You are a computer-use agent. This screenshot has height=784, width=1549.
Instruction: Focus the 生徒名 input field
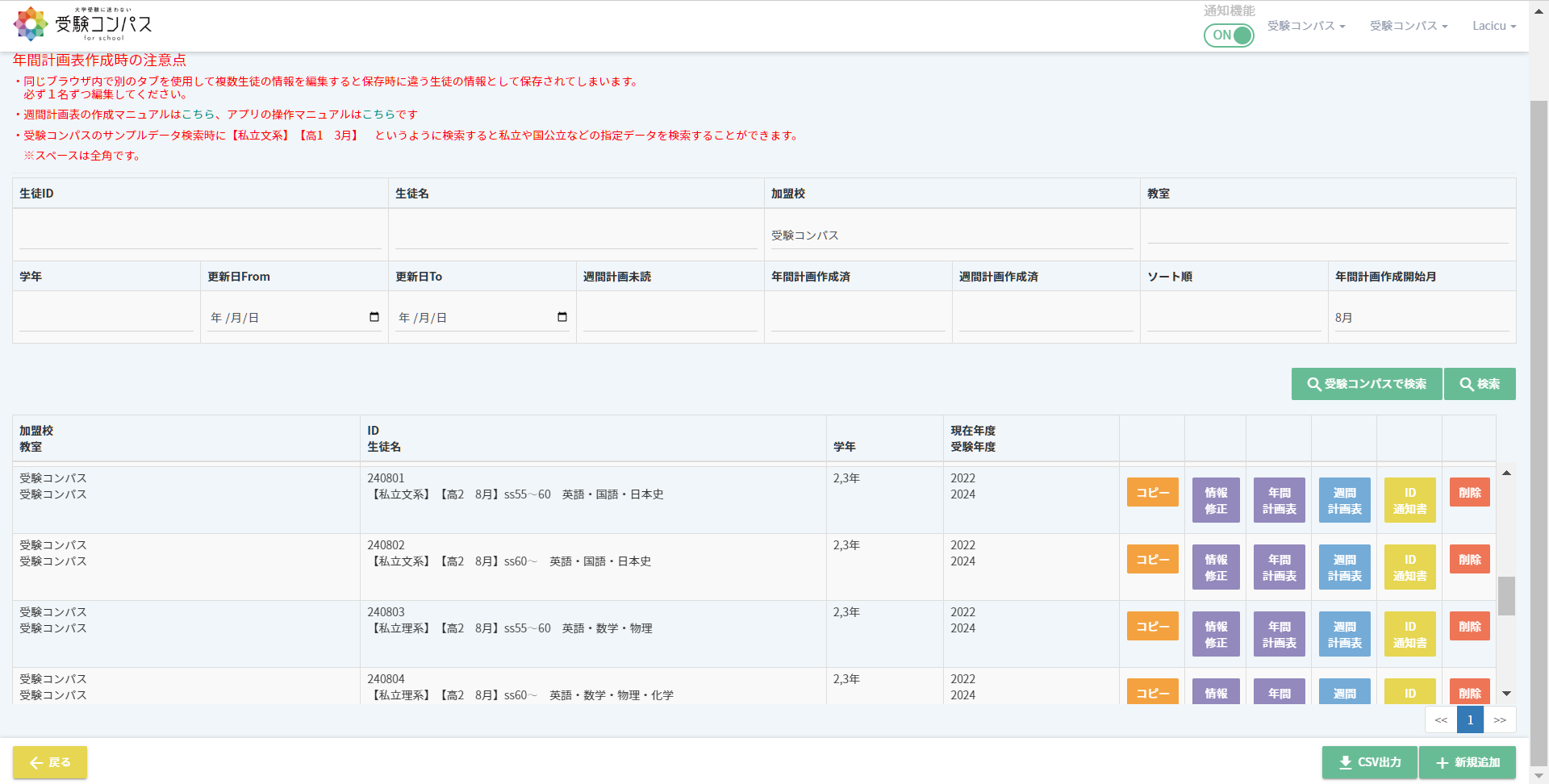pos(576,235)
